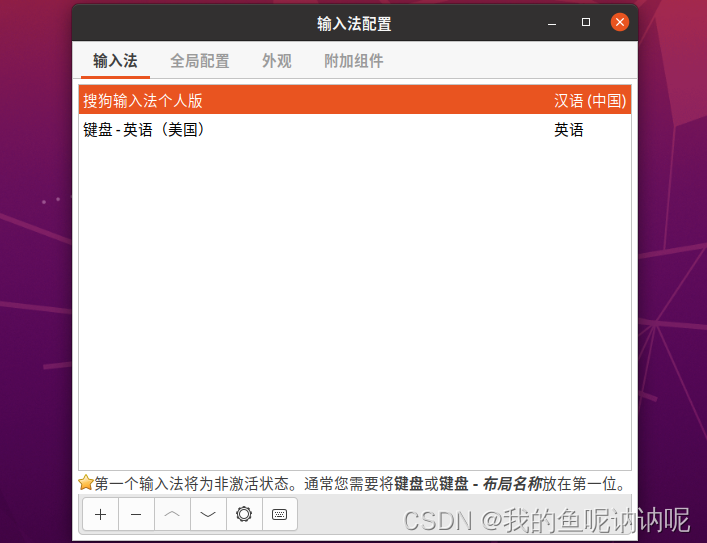Close the 输入法配置 window
The image size is (707, 543).
tap(620, 22)
